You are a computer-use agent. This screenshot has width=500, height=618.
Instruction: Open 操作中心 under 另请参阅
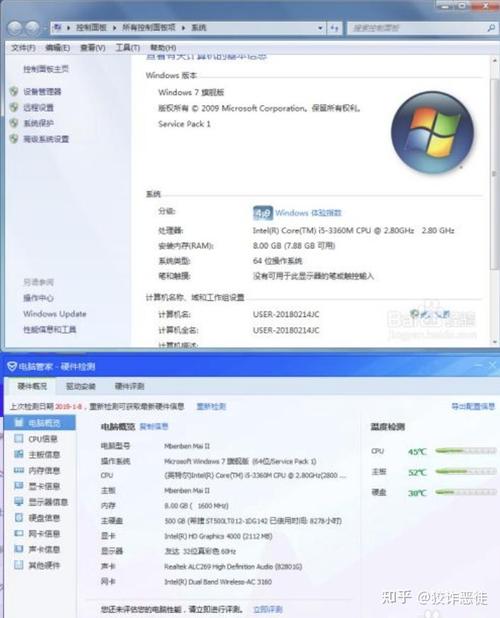(x=38, y=298)
